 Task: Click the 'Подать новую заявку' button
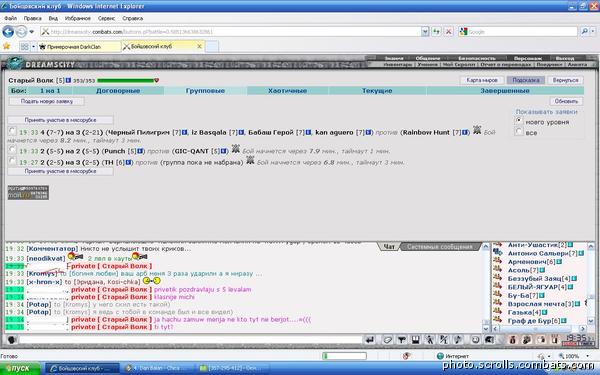pyautogui.click(x=47, y=101)
